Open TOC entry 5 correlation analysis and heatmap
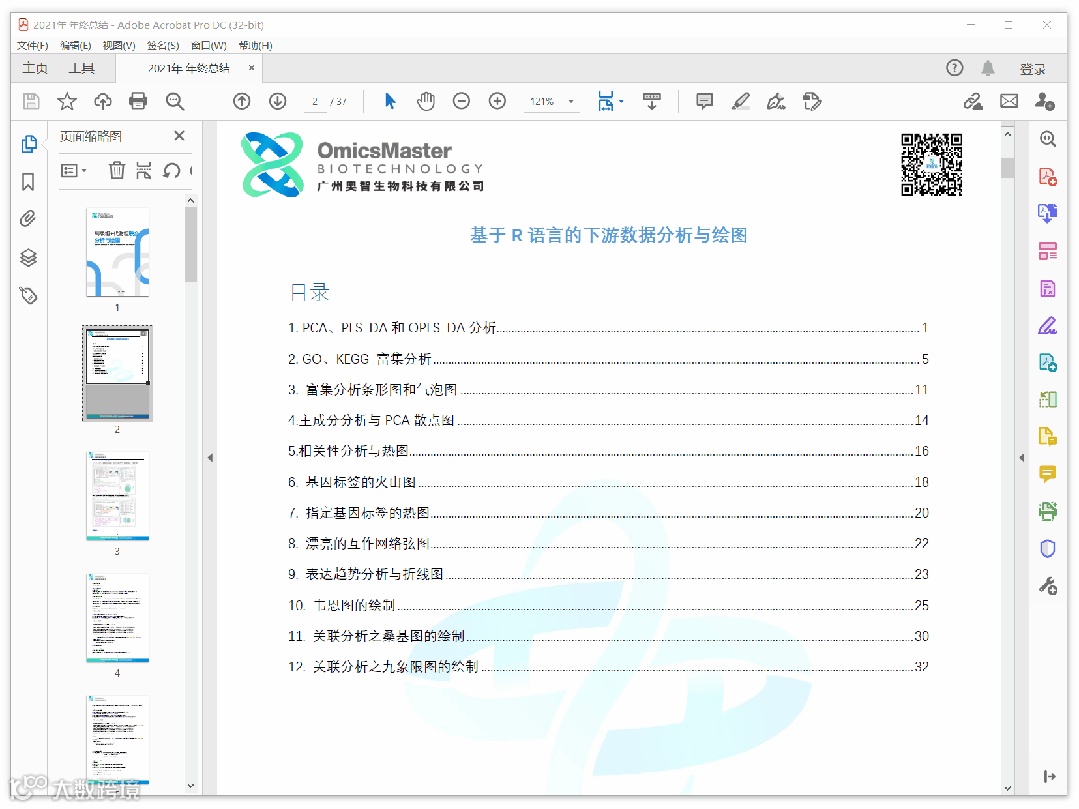The height and width of the screenshot is (809, 1079). tap(608, 451)
